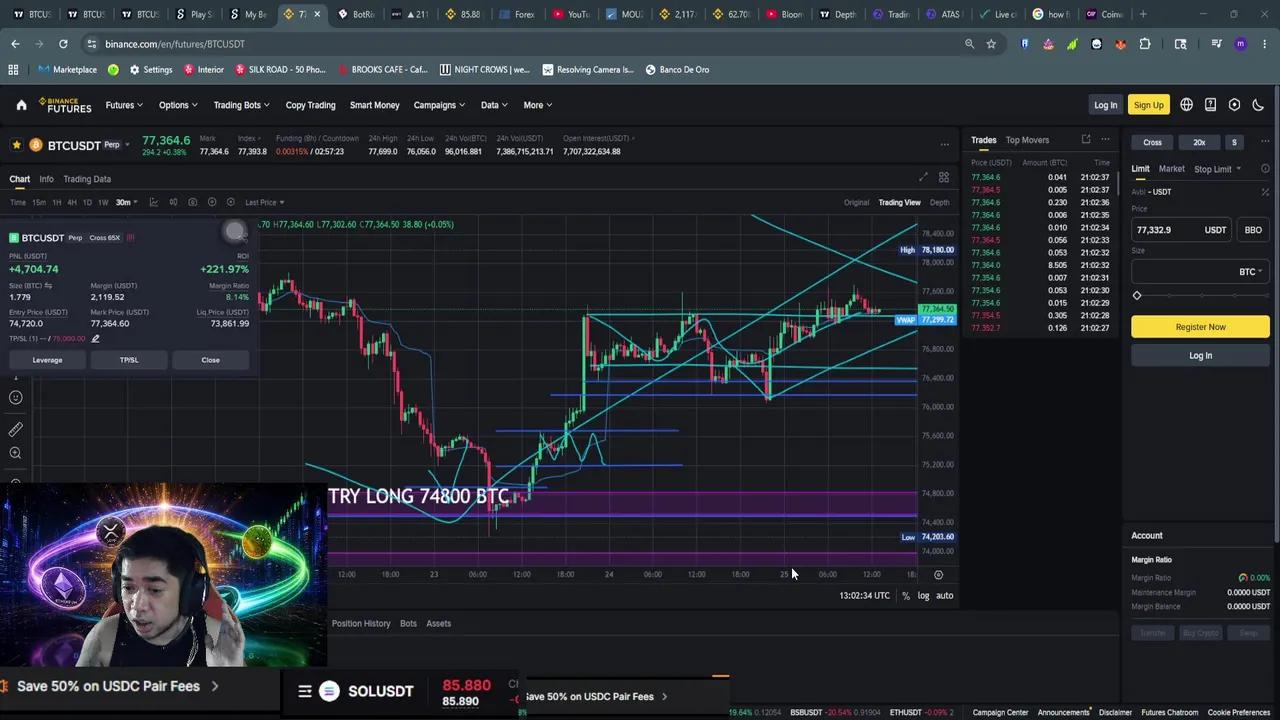Open the Top Movers tab
The width and height of the screenshot is (1280, 720).
(x=1027, y=140)
